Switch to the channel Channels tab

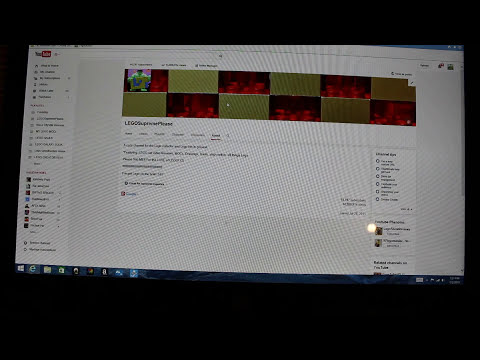point(178,134)
